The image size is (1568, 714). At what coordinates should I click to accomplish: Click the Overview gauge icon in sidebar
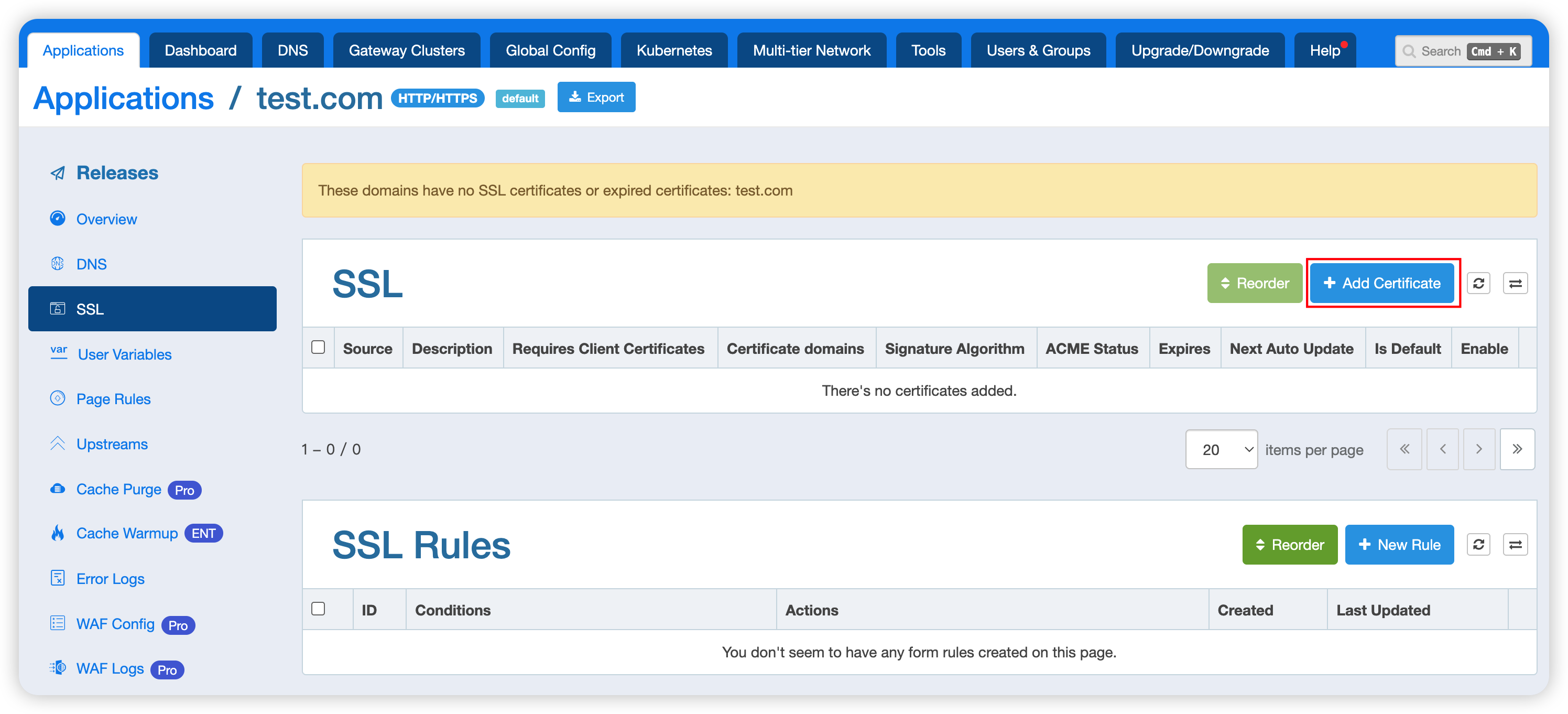[x=58, y=219]
